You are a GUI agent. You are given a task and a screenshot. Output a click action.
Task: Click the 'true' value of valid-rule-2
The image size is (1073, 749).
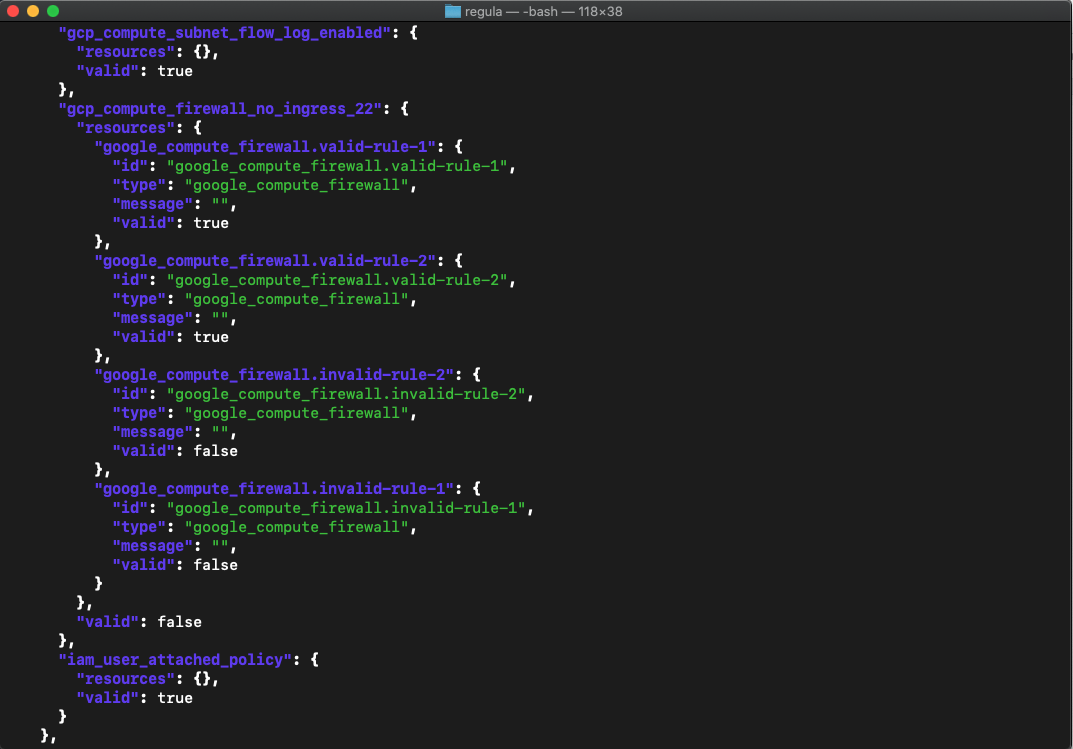(211, 337)
